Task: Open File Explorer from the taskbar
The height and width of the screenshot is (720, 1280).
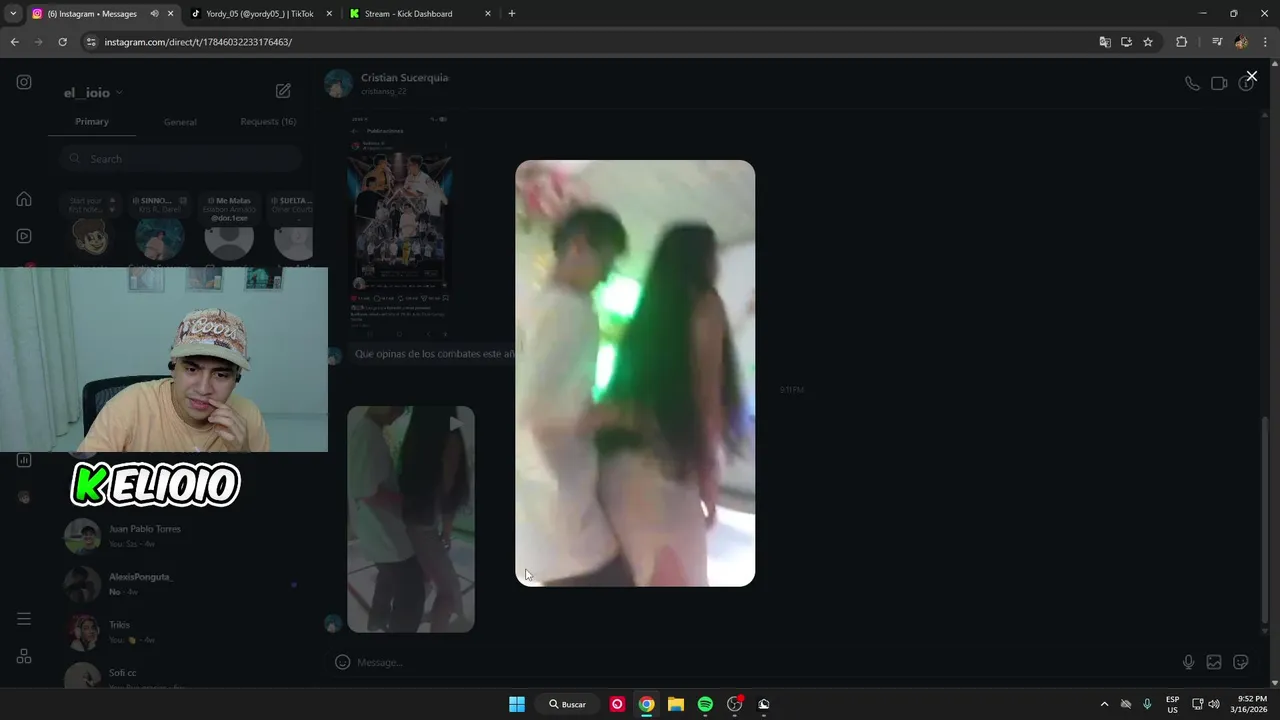Action: tap(676, 704)
